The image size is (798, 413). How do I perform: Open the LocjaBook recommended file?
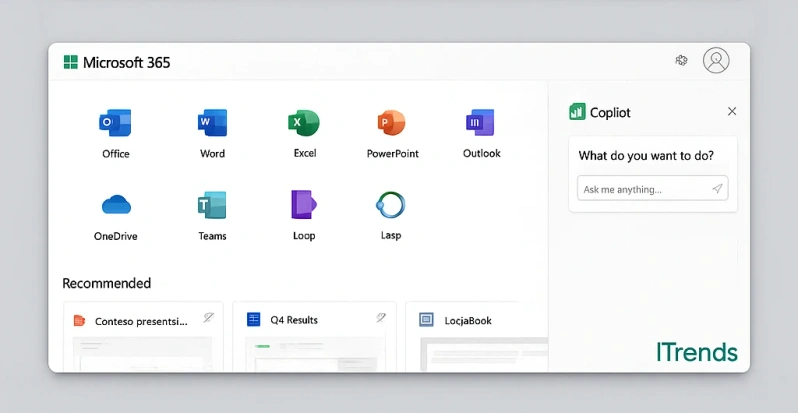[x=467, y=321]
